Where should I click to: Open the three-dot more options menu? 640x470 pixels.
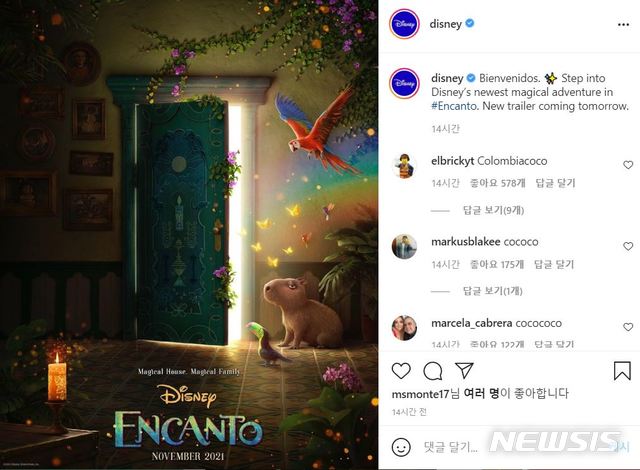[623, 24]
